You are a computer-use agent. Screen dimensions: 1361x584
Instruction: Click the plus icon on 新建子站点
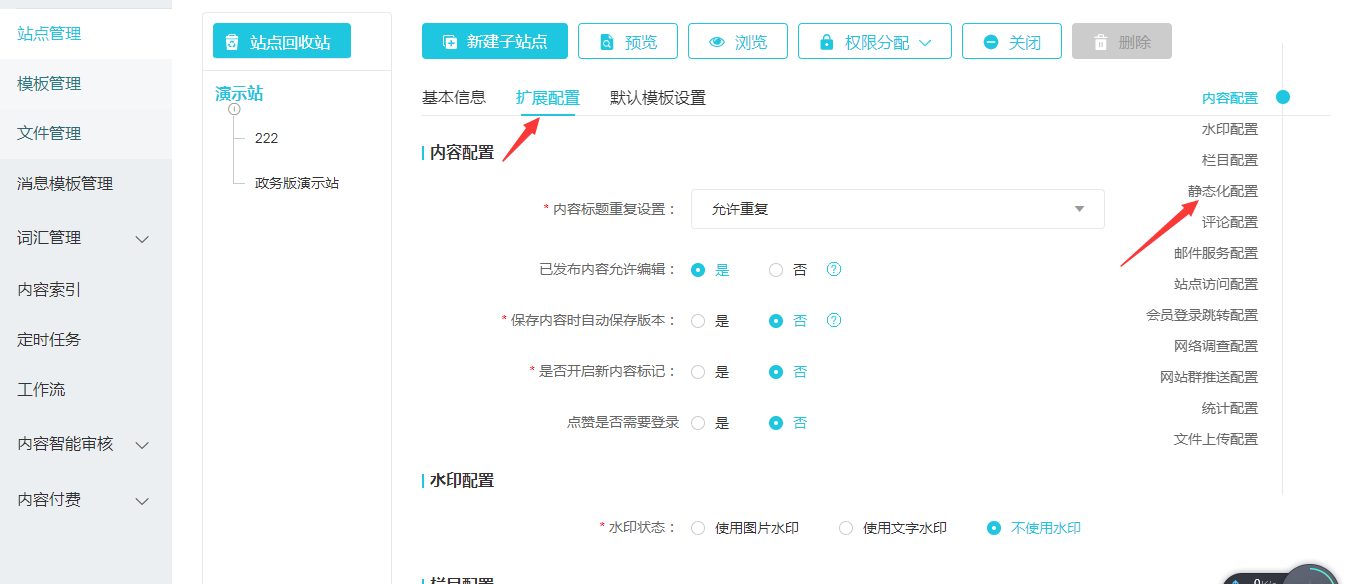pyautogui.click(x=450, y=42)
